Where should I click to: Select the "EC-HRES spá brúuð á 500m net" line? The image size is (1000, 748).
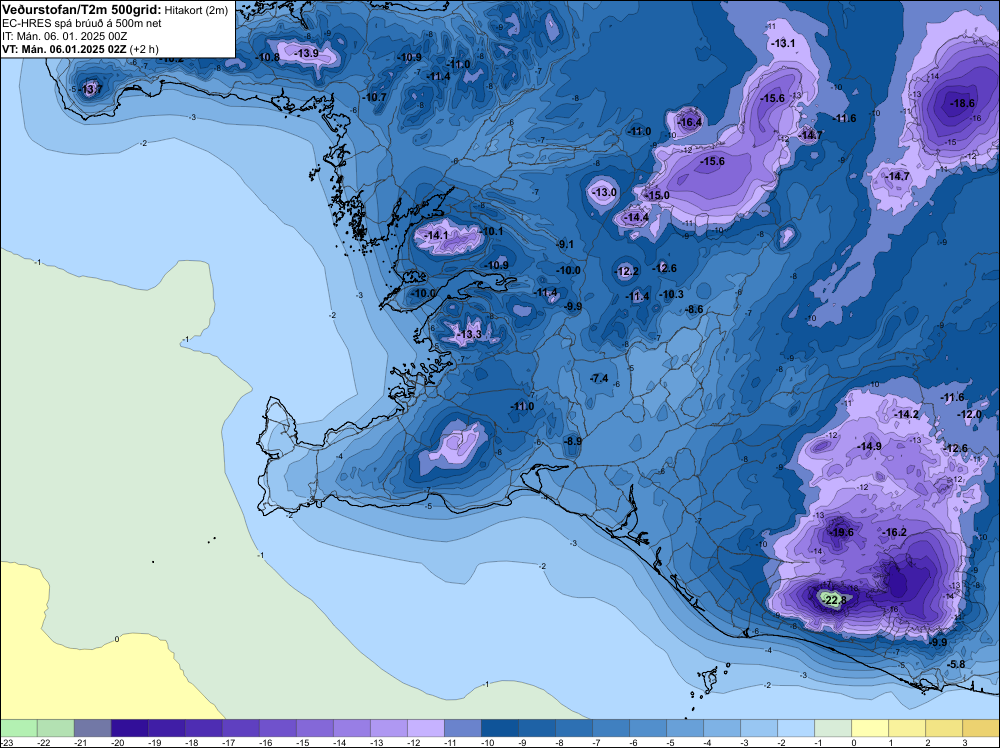(x=82, y=23)
